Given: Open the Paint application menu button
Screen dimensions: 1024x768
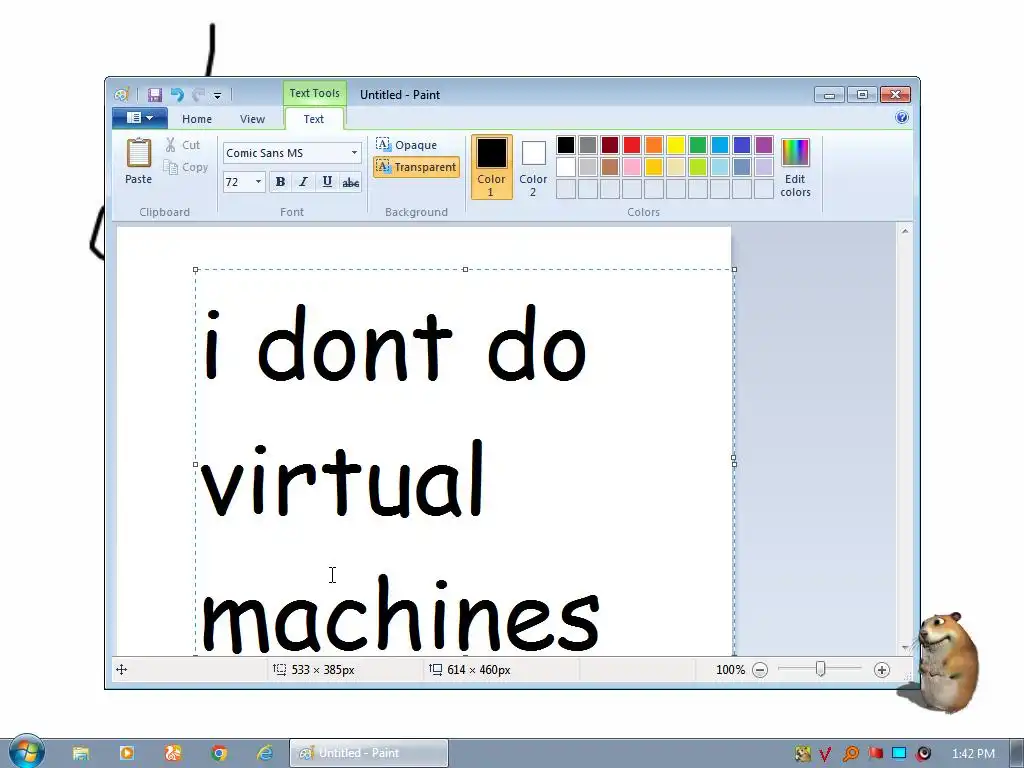Looking at the screenshot, I should tap(140, 118).
